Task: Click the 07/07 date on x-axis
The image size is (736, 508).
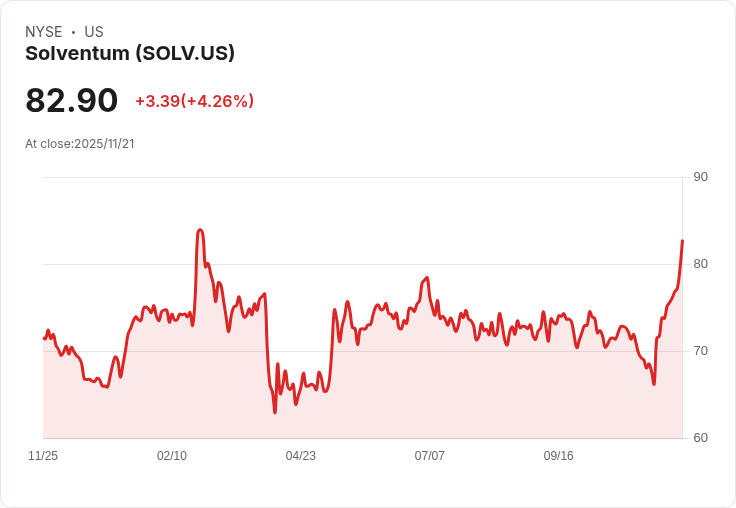Action: point(430,456)
